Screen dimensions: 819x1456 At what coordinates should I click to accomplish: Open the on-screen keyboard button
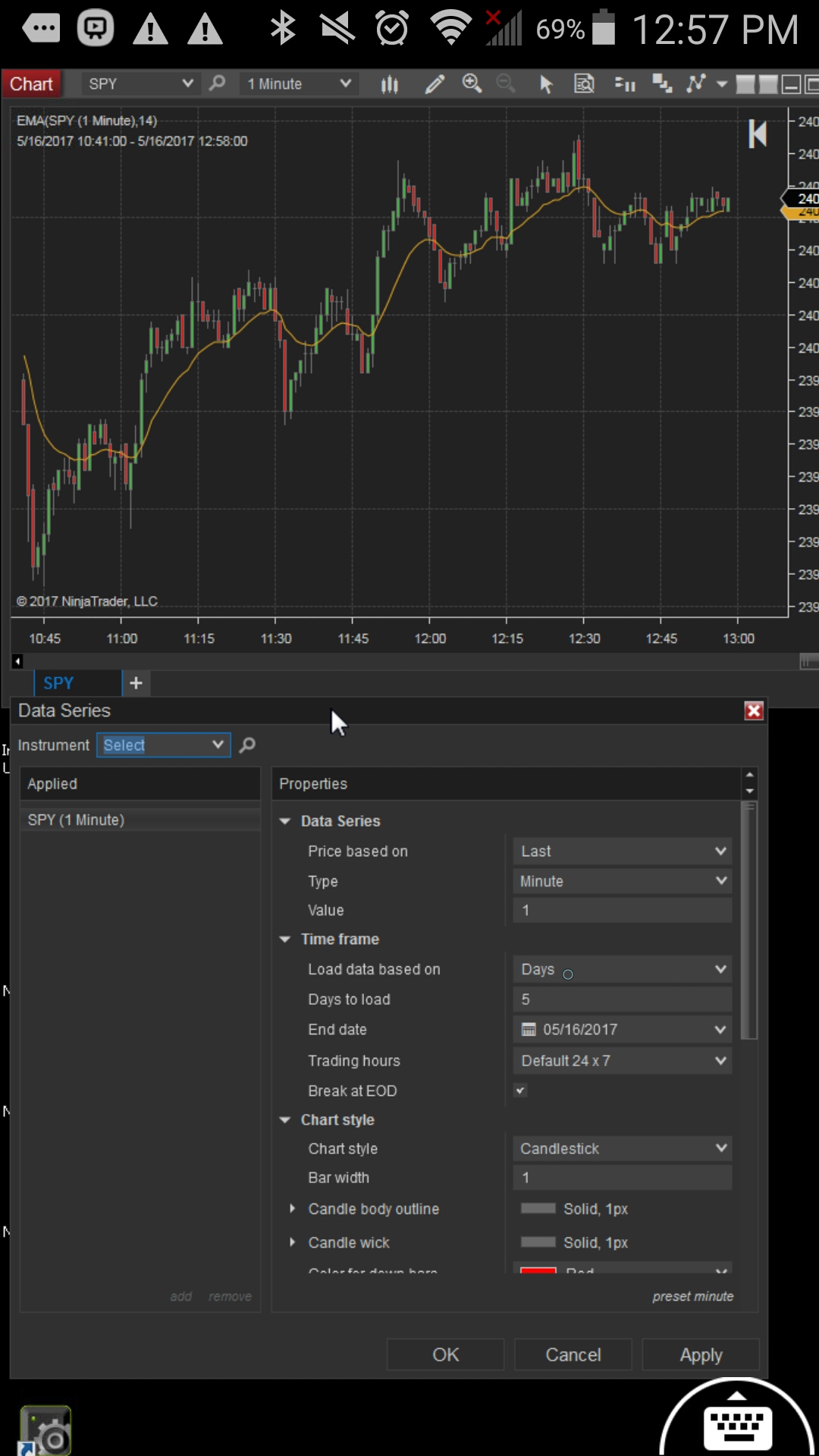pyautogui.click(x=738, y=1426)
